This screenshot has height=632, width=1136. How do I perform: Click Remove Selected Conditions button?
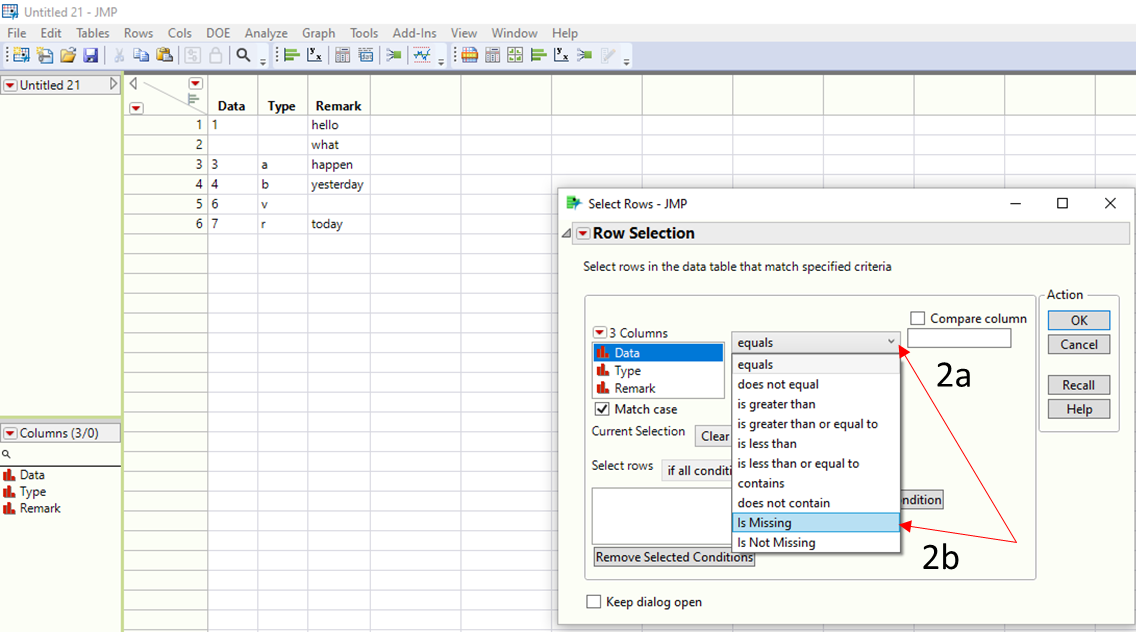click(x=674, y=557)
